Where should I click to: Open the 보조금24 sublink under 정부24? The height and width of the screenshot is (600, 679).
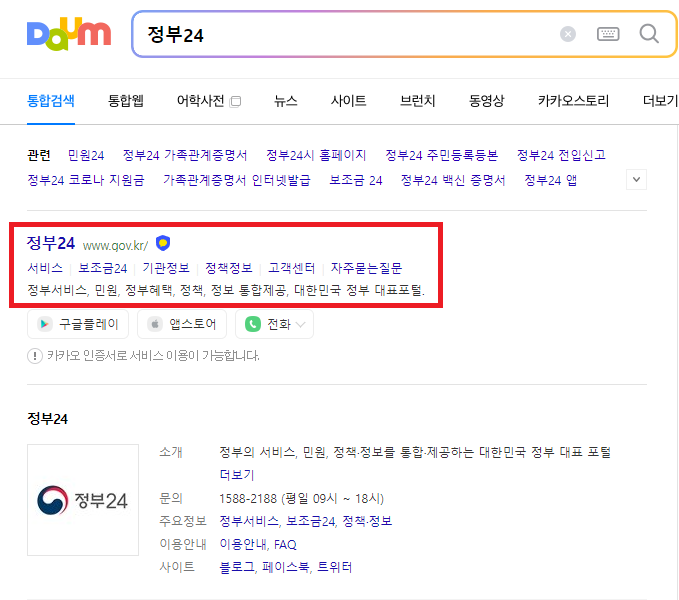pos(103,268)
